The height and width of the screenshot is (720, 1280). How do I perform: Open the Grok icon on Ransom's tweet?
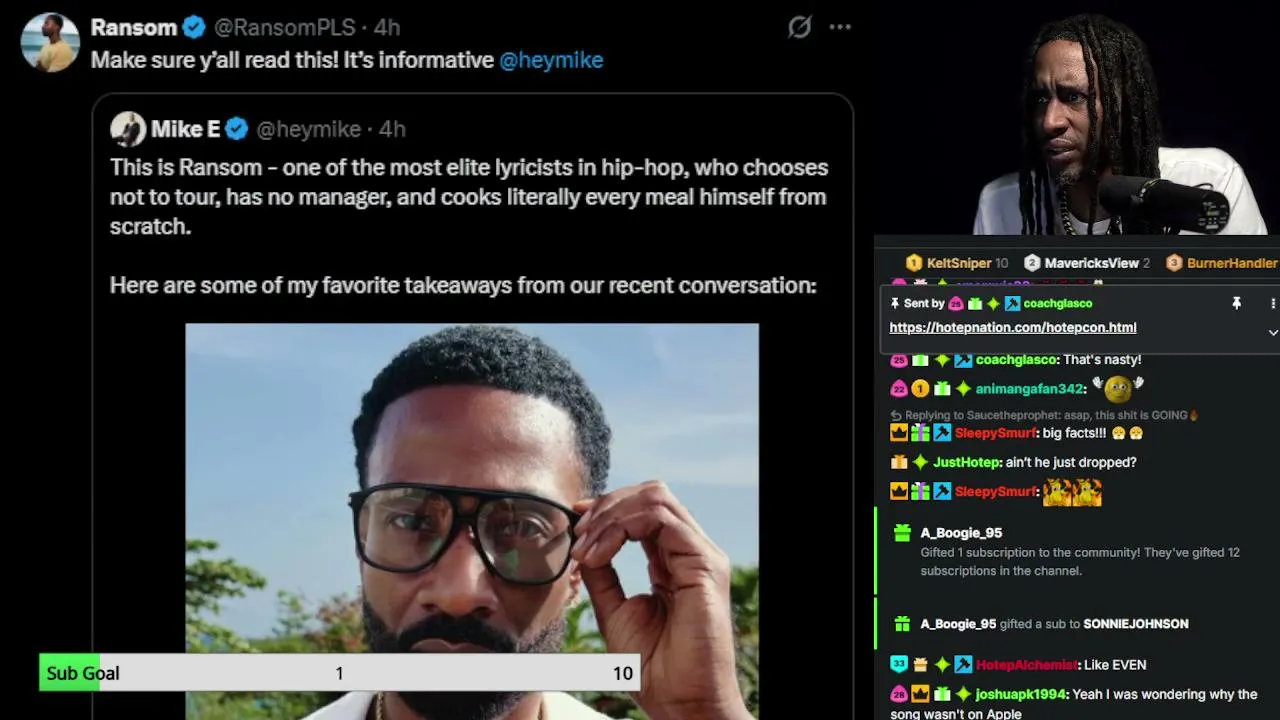(x=799, y=27)
